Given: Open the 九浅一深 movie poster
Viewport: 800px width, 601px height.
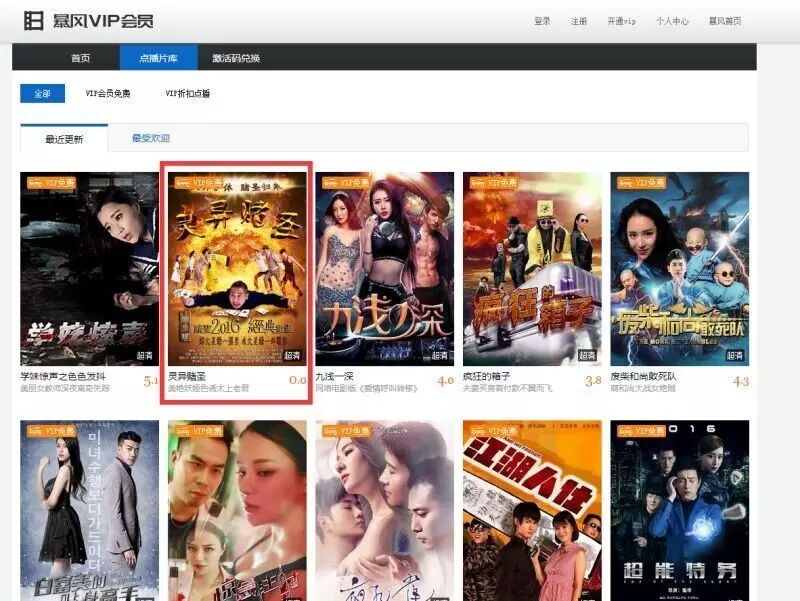Looking at the screenshot, I should 385,269.
